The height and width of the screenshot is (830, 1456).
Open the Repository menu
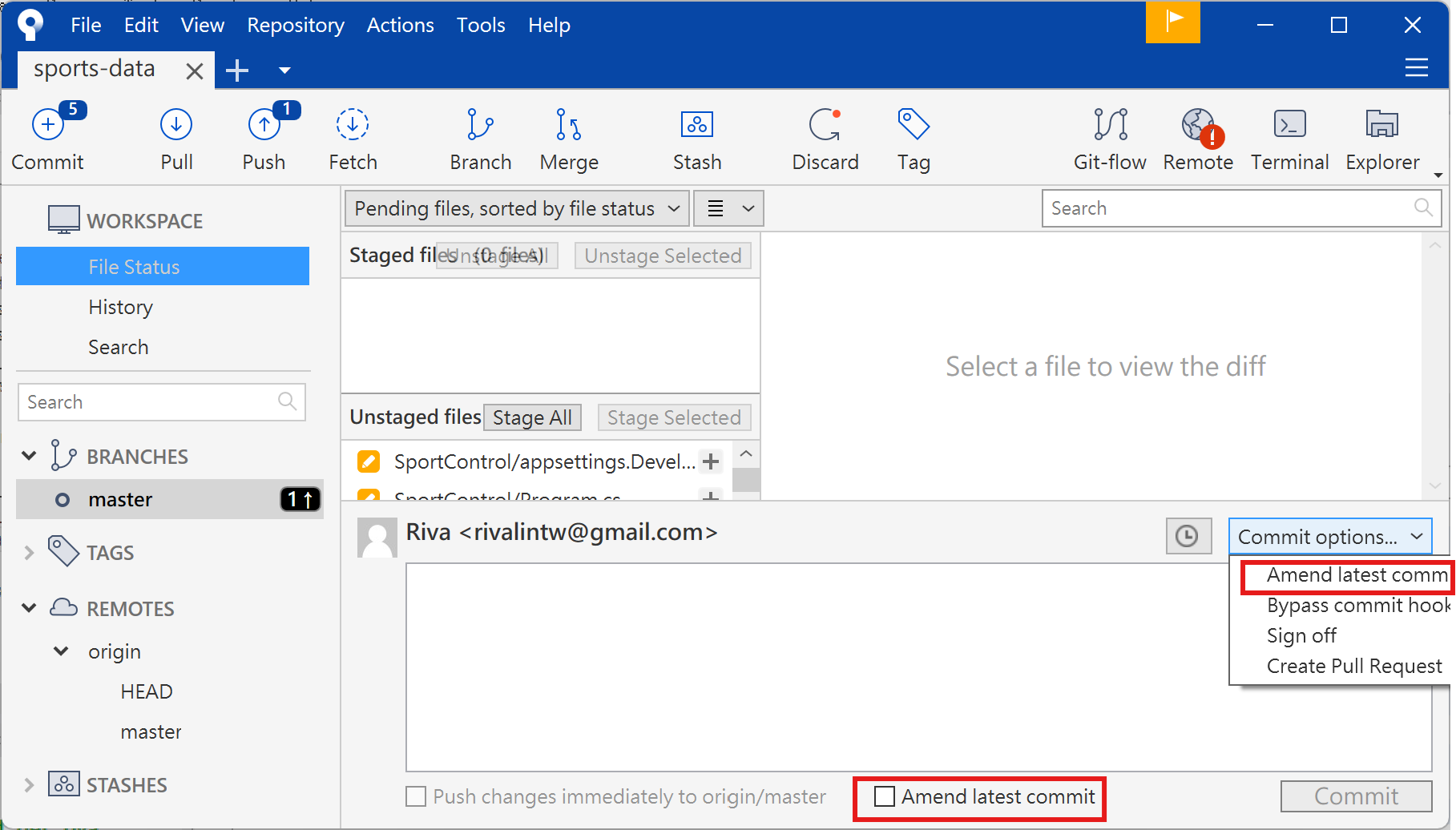(295, 25)
